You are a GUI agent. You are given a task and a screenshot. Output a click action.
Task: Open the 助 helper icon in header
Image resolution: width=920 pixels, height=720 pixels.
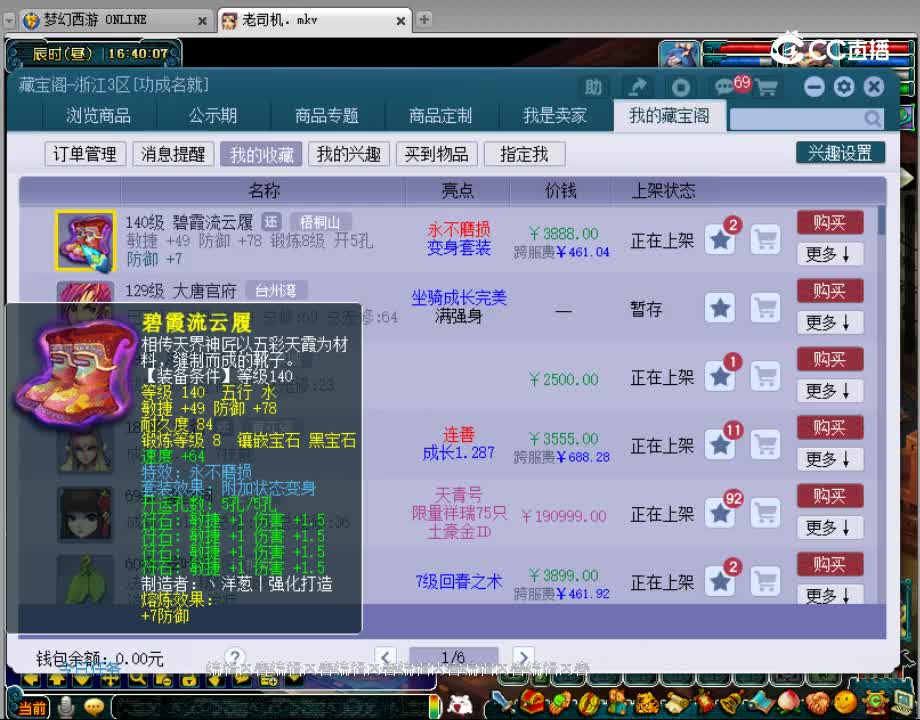click(593, 87)
